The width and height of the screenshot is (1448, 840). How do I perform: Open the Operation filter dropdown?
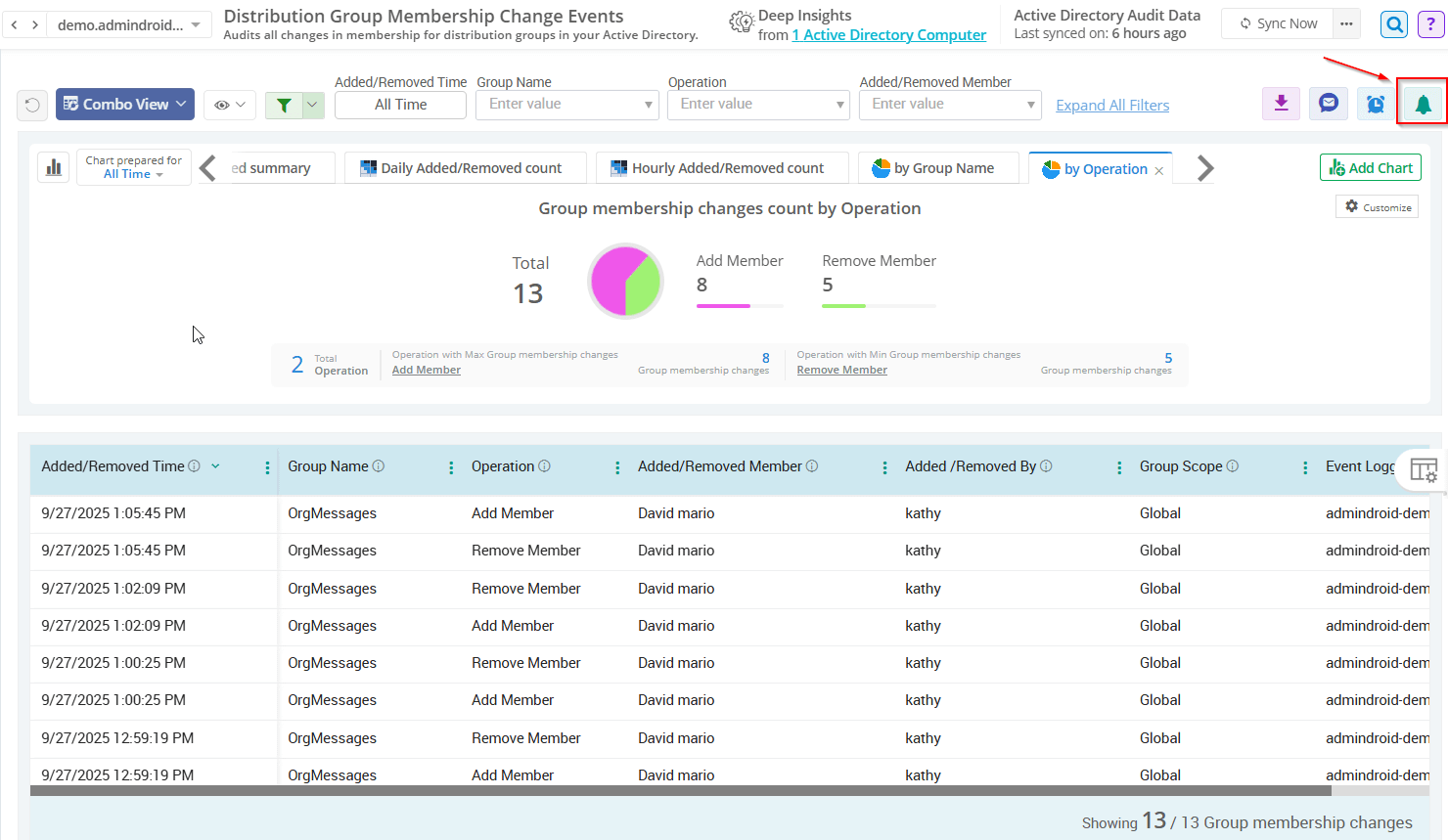point(839,105)
